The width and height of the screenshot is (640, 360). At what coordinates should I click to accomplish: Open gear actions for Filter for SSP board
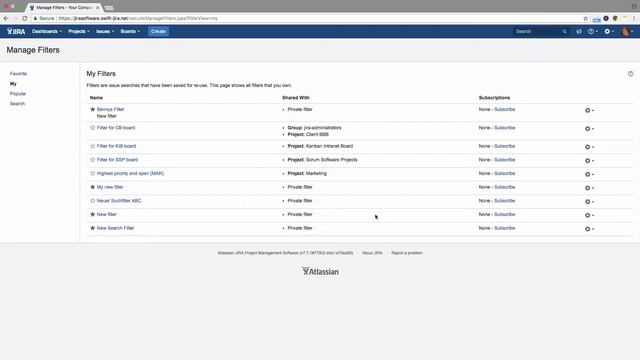(x=589, y=161)
